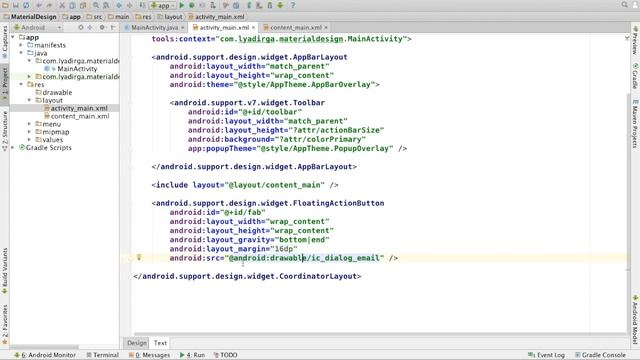This screenshot has height=360, width=640.
Task: Open the Event Log panel
Action: (x=546, y=355)
